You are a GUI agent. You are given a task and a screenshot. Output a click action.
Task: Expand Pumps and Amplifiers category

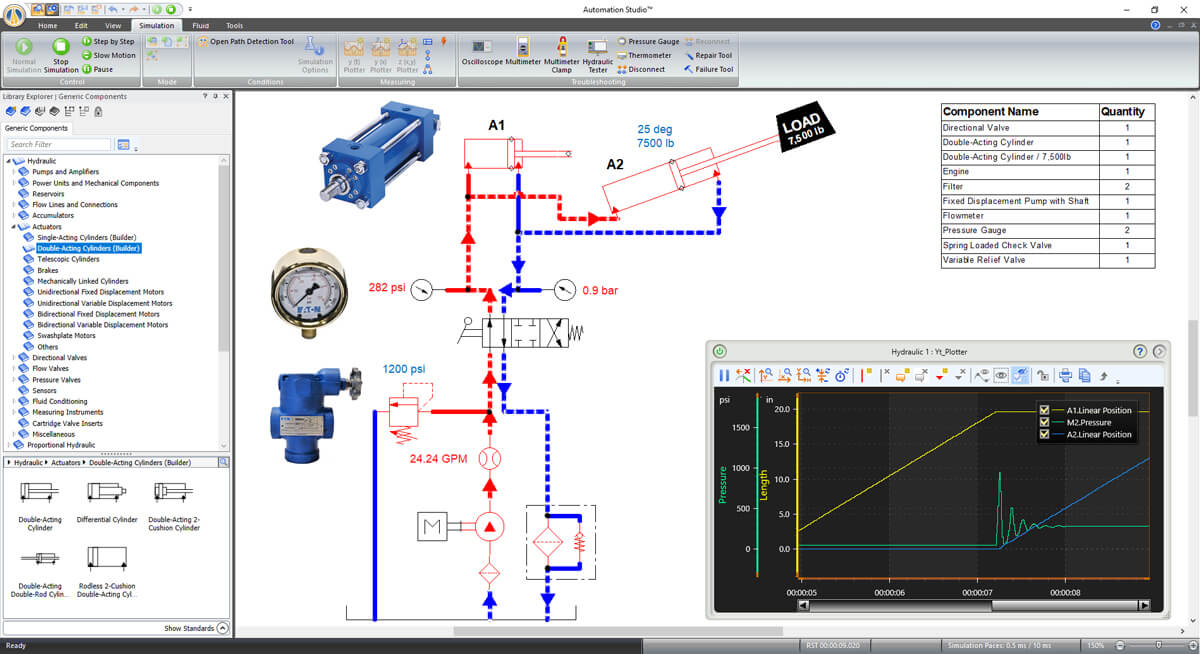pos(14,172)
